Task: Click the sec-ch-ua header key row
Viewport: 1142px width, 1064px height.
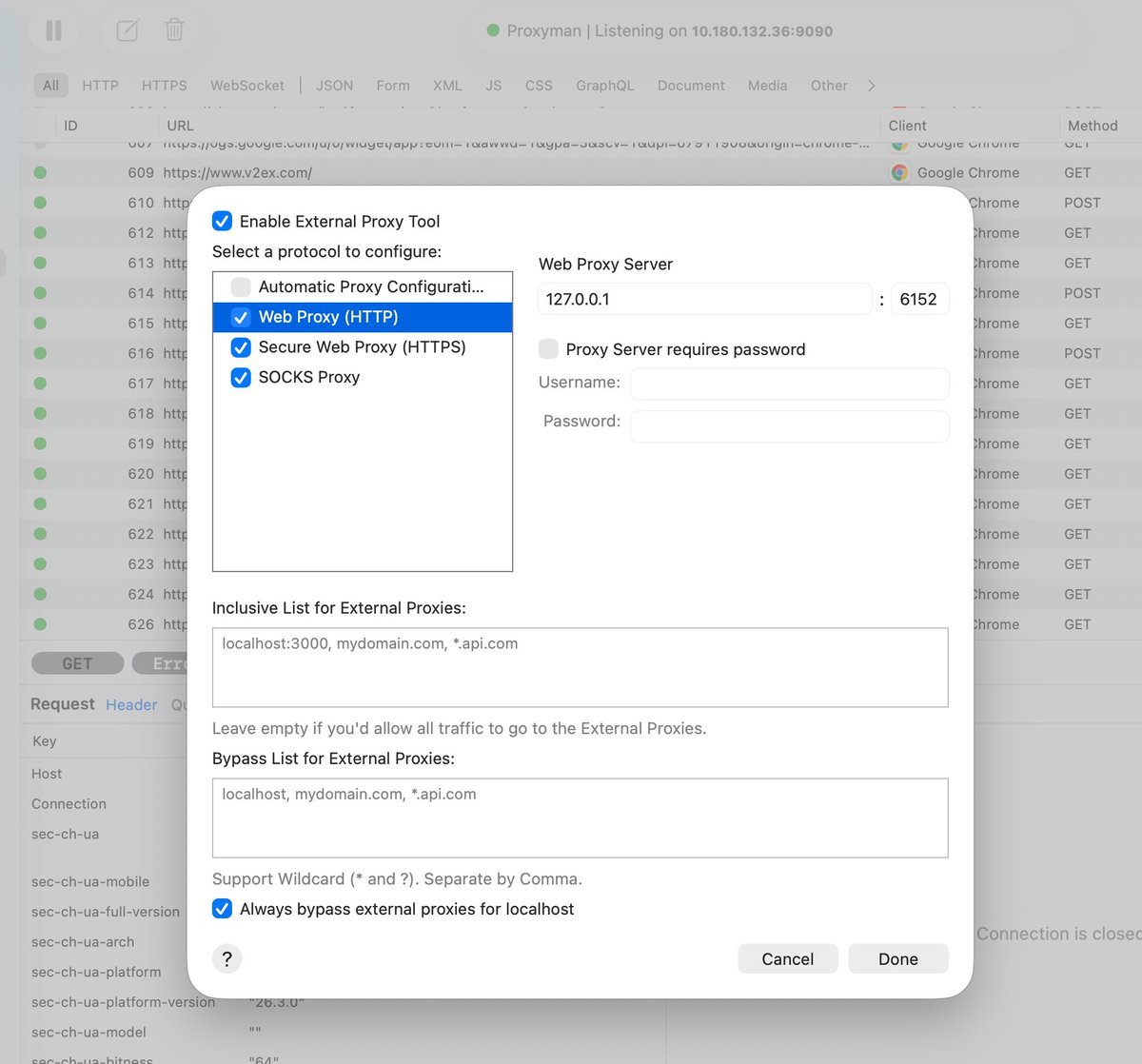Action: tap(65, 834)
